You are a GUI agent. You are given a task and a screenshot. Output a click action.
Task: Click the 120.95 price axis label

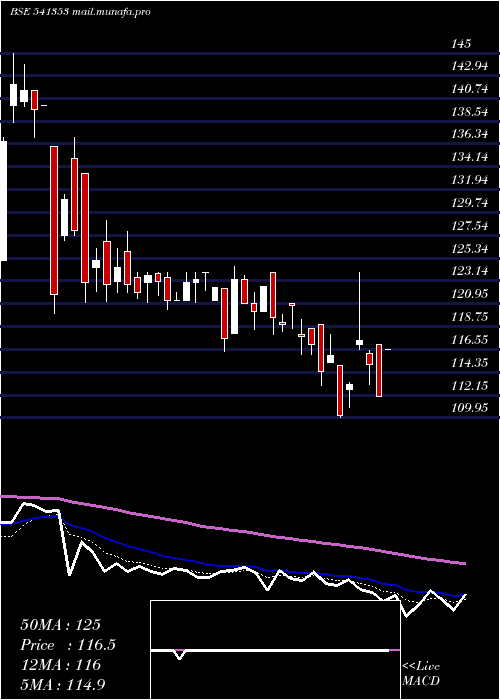pyautogui.click(x=471, y=294)
